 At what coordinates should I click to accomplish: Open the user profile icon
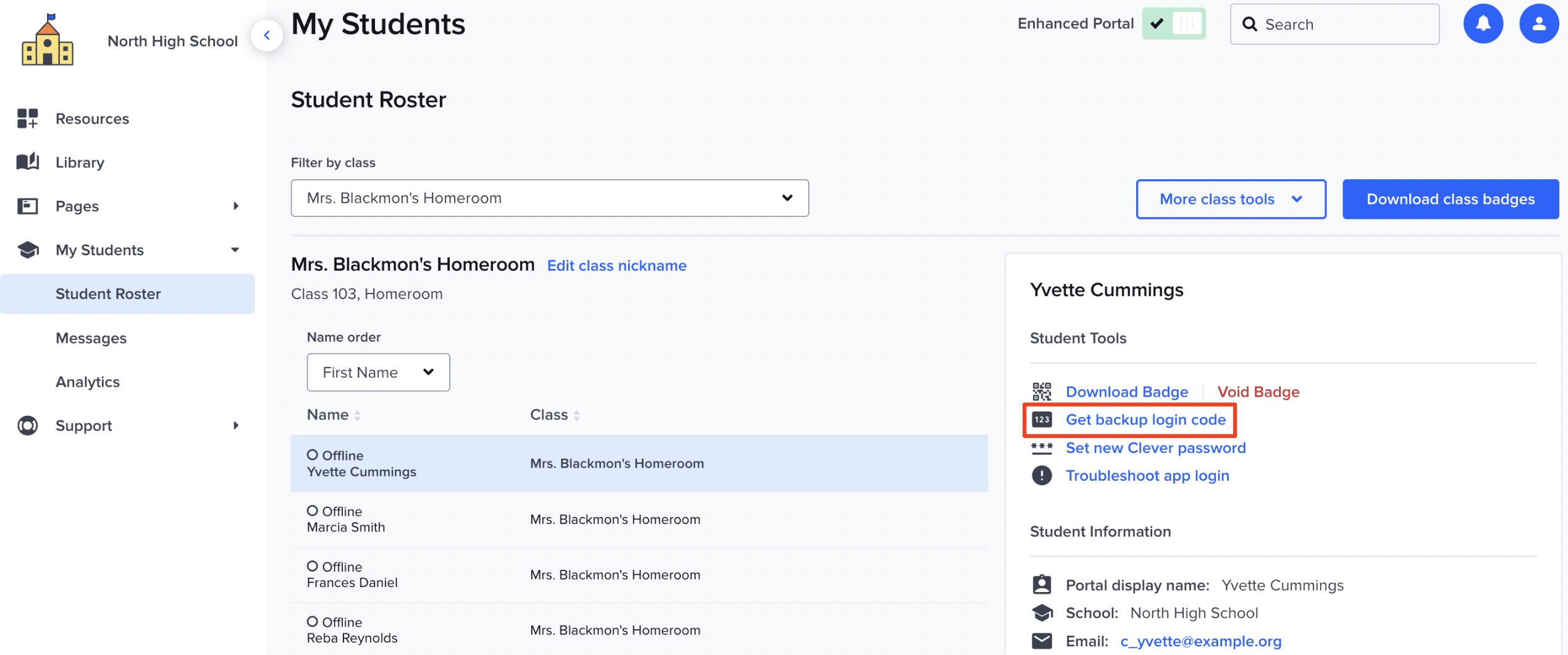click(x=1538, y=24)
